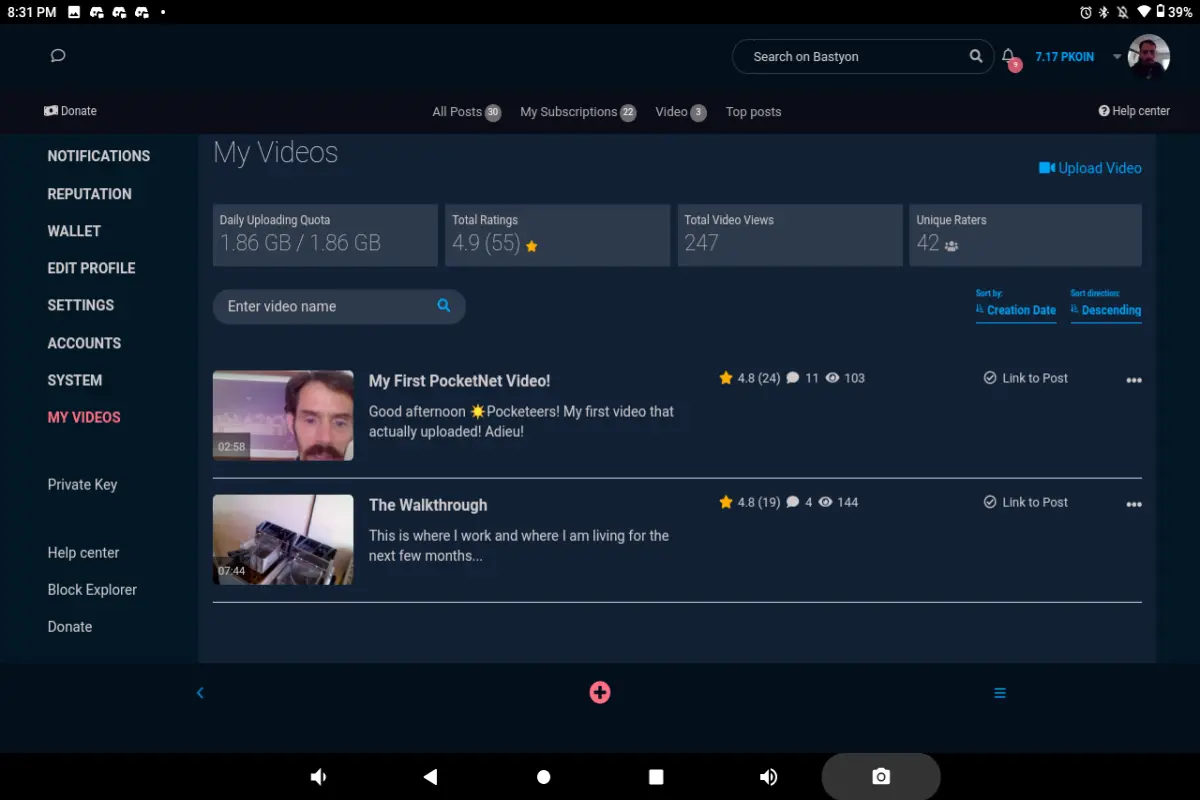Click the Donate link with money icon

point(70,111)
